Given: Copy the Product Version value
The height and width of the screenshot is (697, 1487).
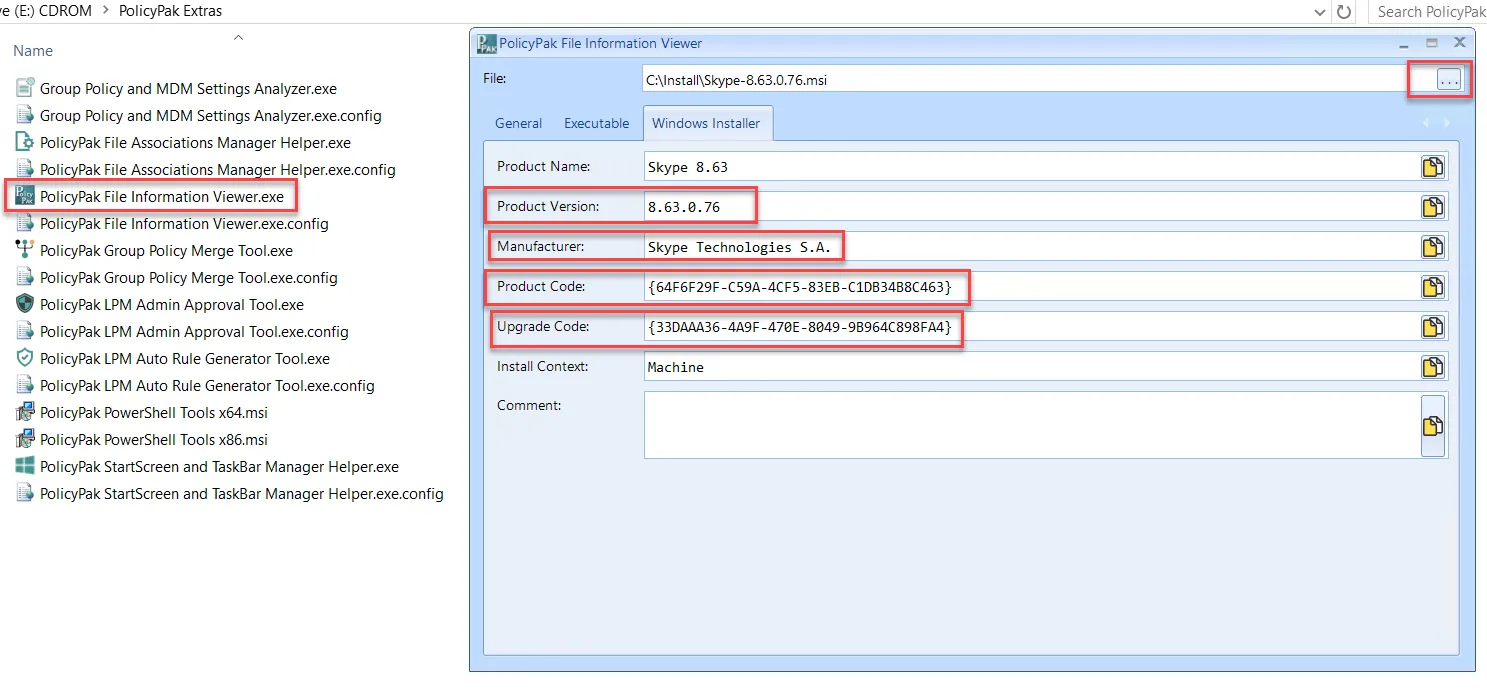Looking at the screenshot, I should [1433, 207].
